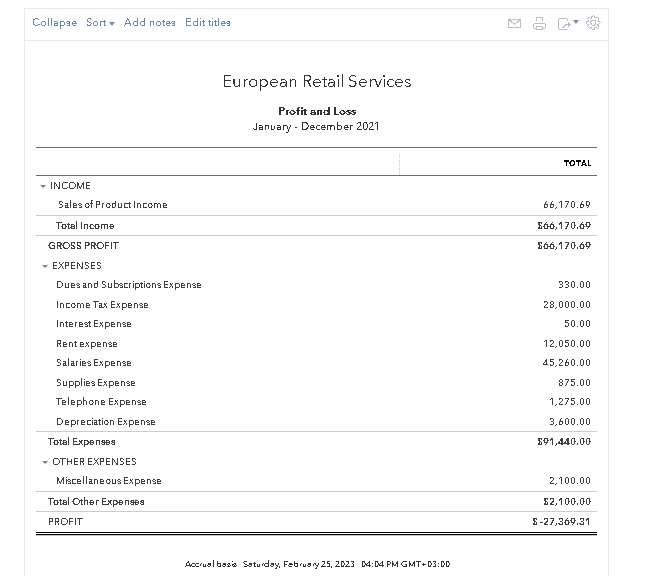Click the Collapse button
Viewport: 663px width, 576px height.
(54, 23)
